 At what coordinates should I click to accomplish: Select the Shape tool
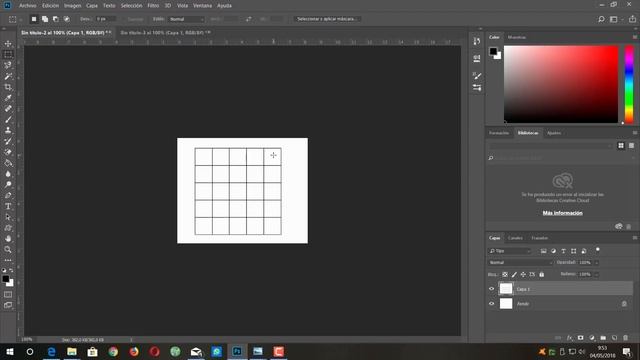[8, 228]
